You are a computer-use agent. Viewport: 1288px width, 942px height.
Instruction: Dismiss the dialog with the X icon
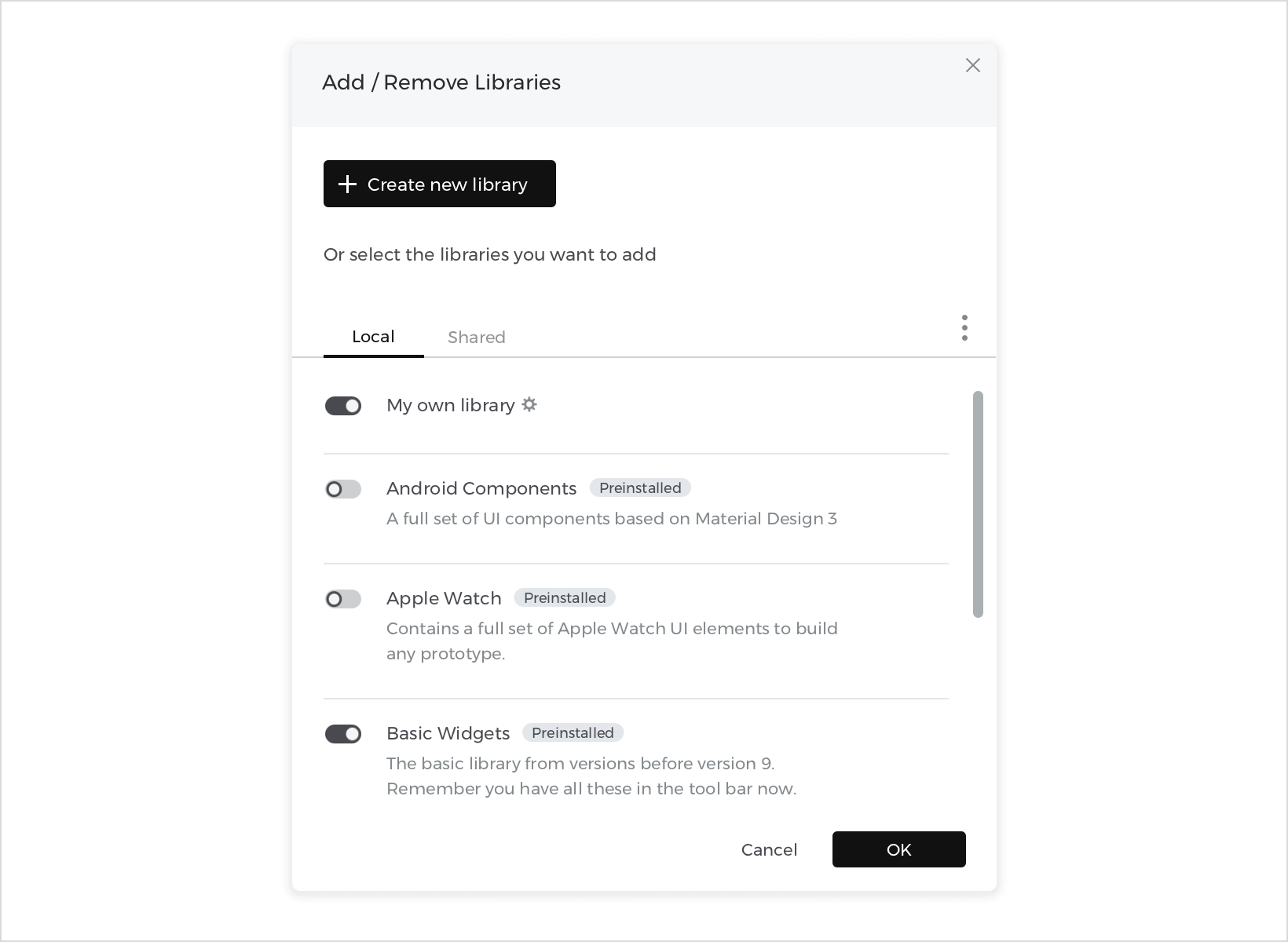[972, 65]
